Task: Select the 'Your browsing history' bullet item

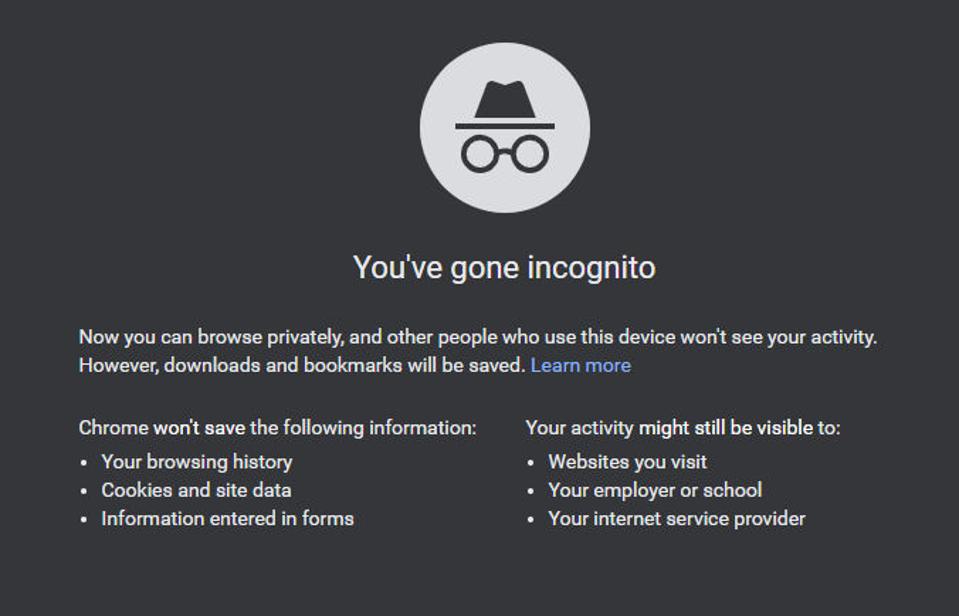Action: 196,462
